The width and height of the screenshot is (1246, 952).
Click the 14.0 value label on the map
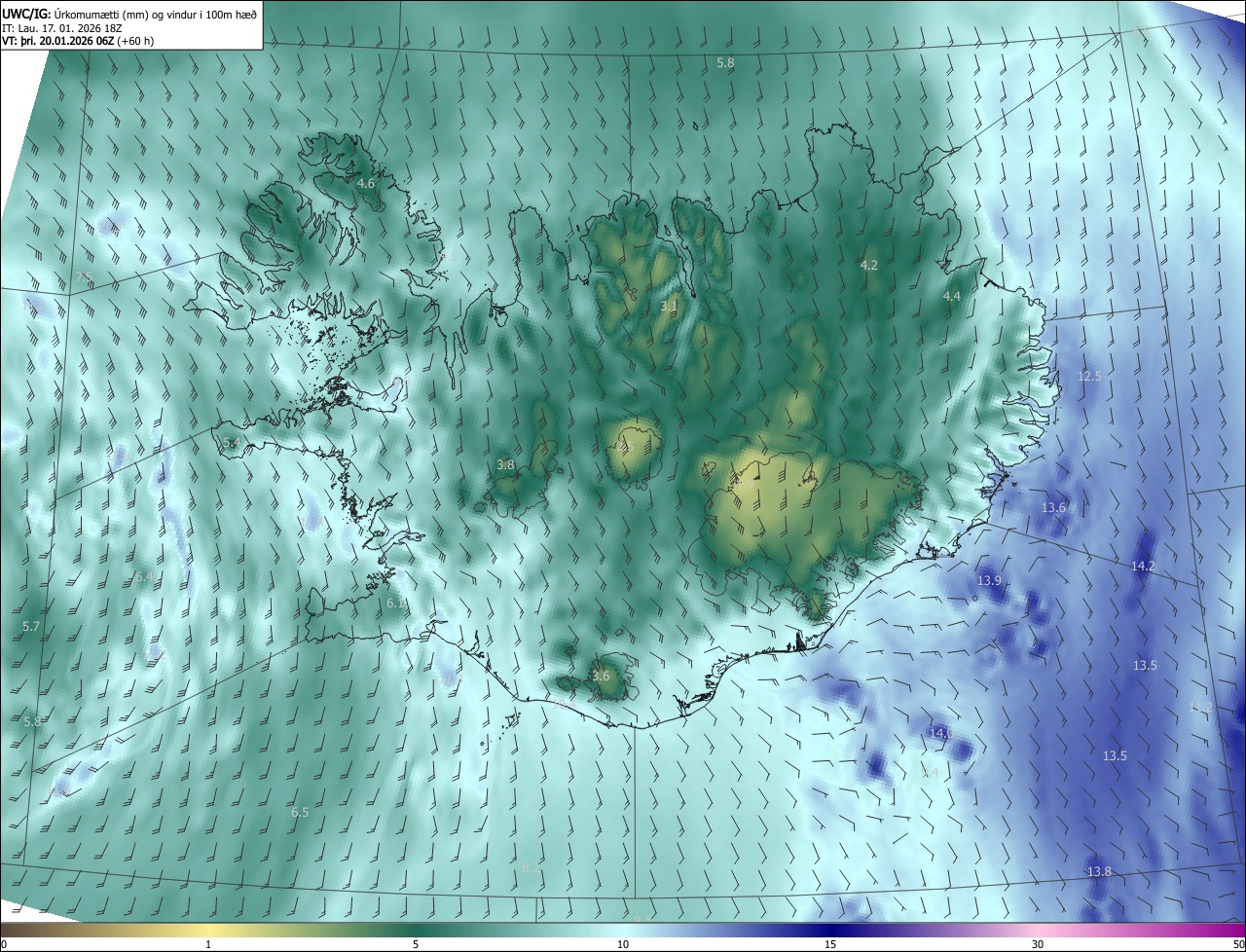point(939,732)
